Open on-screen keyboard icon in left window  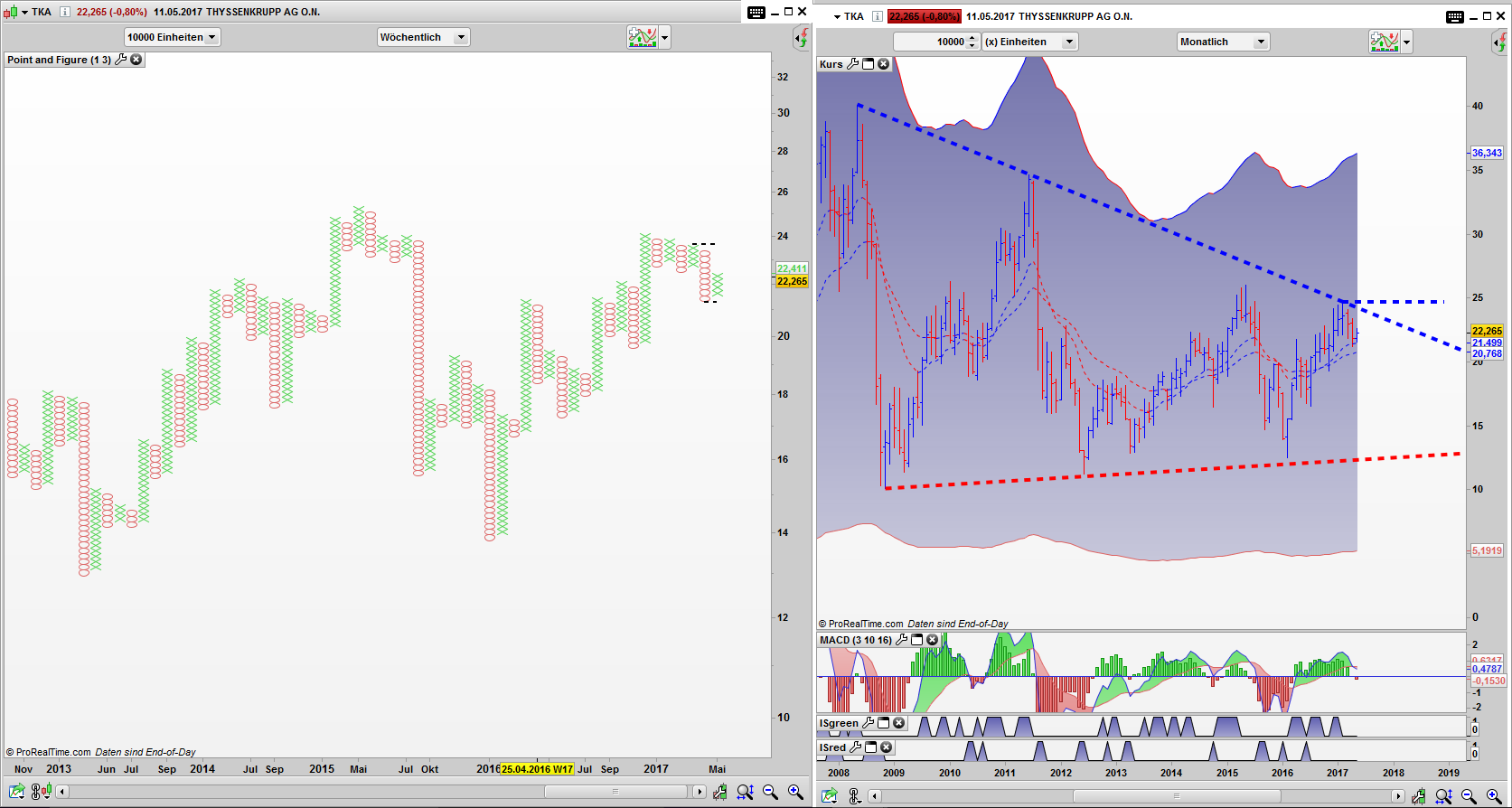(x=756, y=12)
